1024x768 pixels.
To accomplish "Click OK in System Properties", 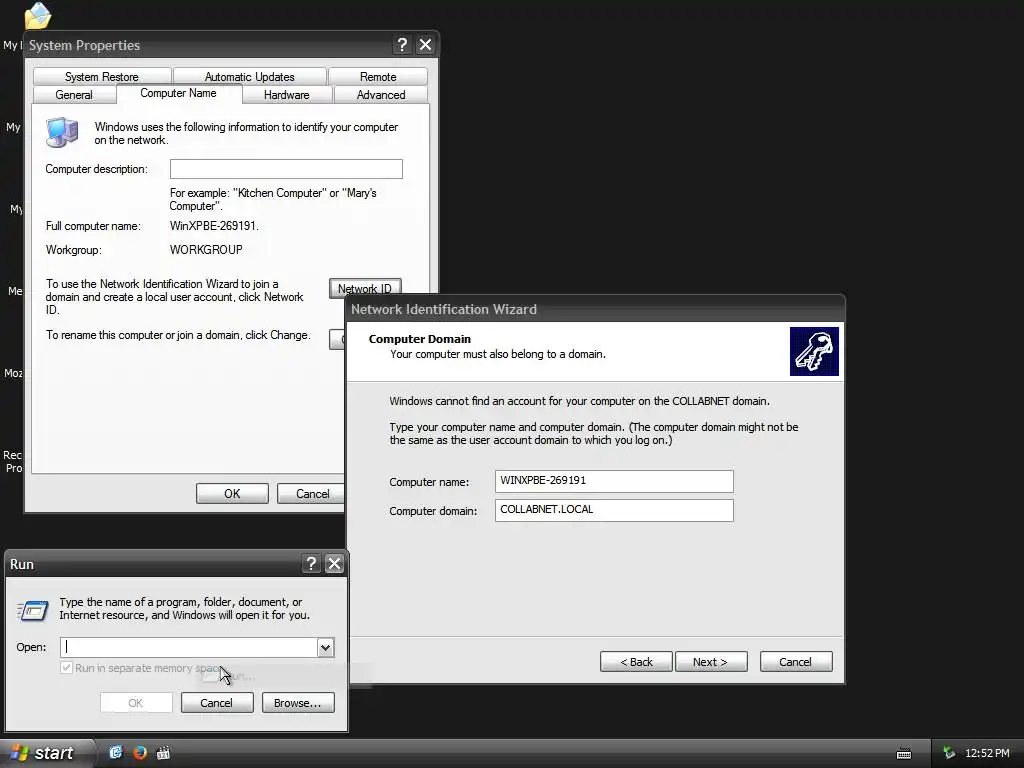I will [232, 494].
